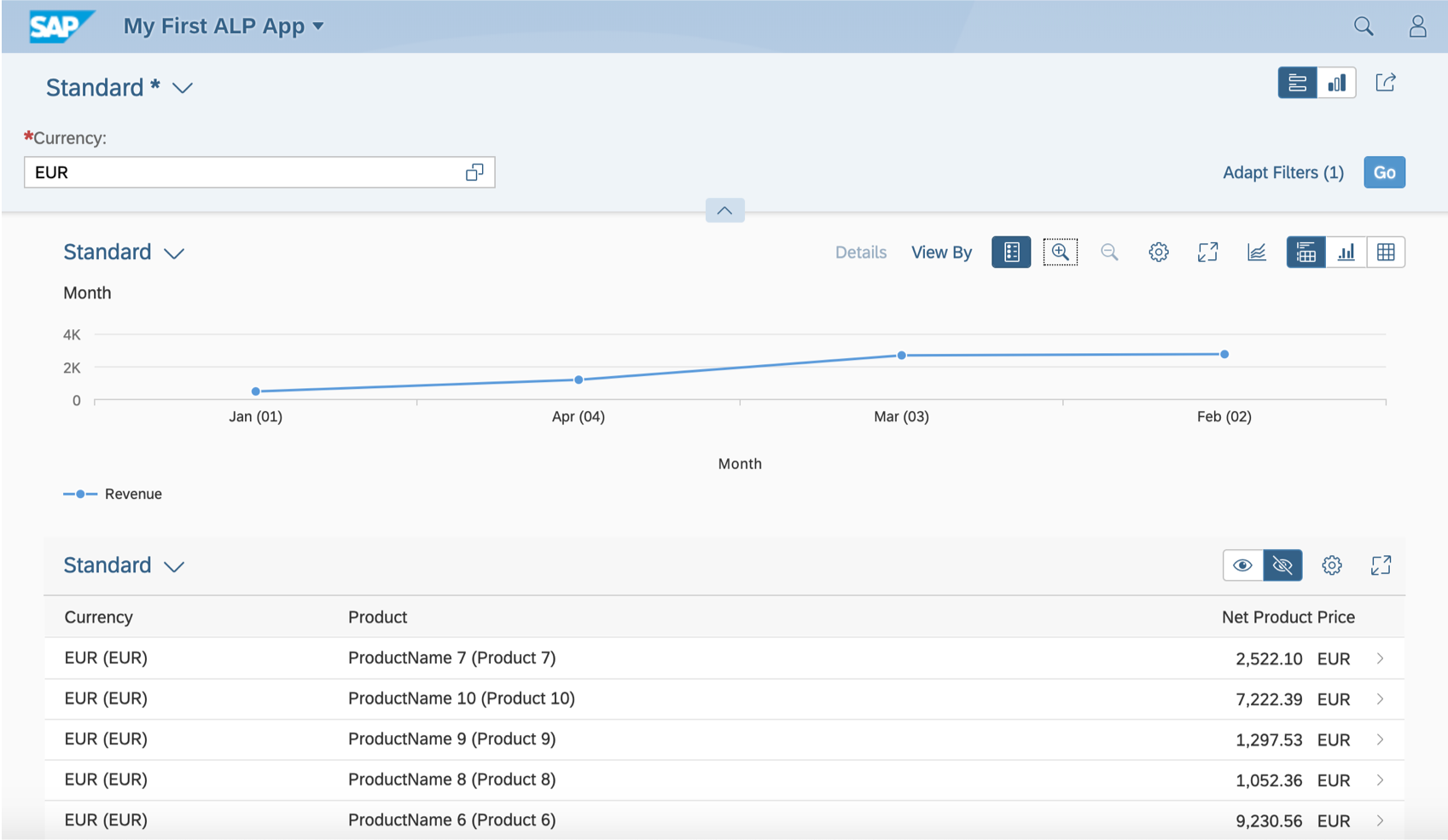Click the View By button
The width and height of the screenshot is (1448, 840).
(x=941, y=252)
